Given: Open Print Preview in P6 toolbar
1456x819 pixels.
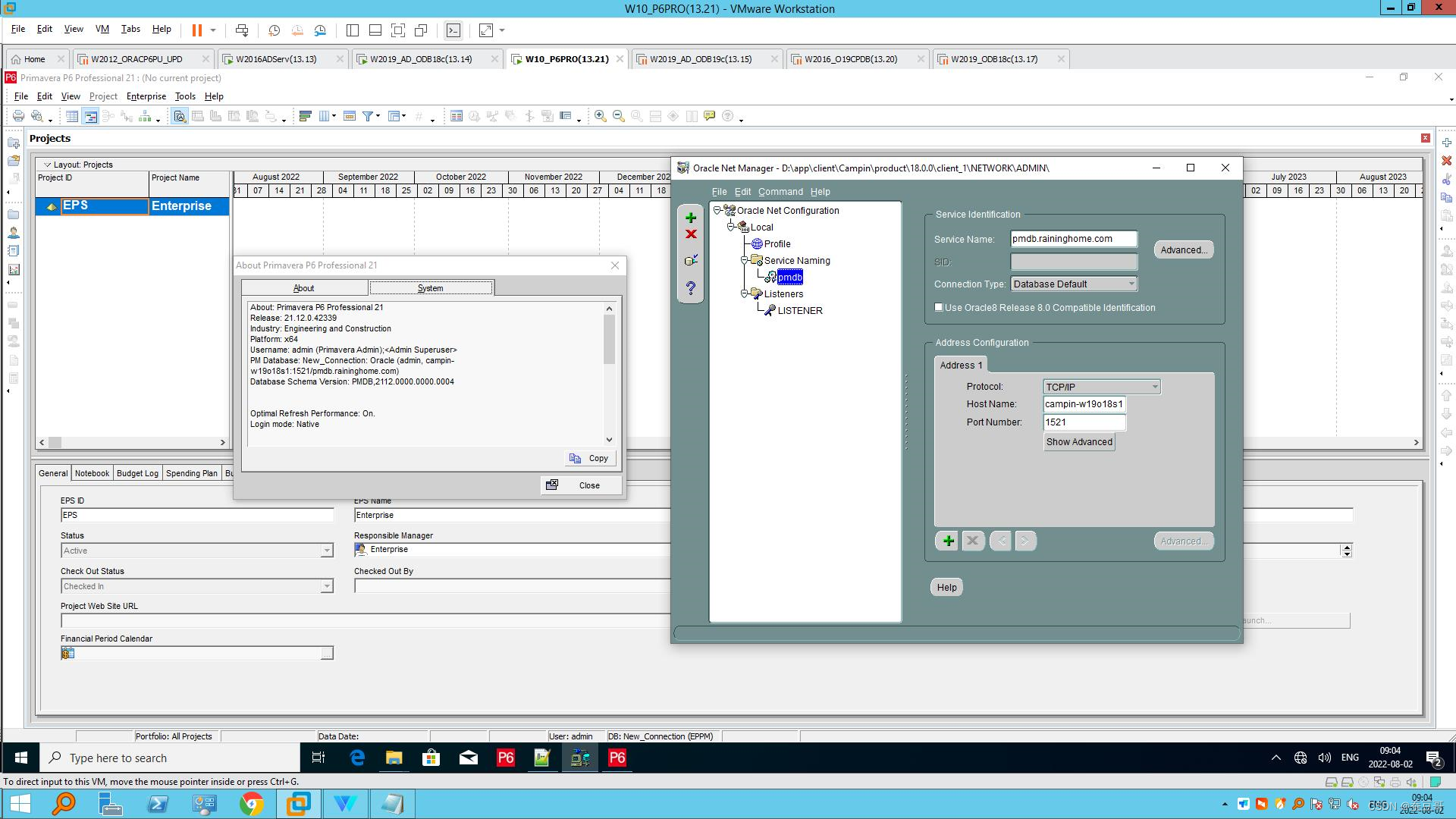Looking at the screenshot, I should click(36, 116).
